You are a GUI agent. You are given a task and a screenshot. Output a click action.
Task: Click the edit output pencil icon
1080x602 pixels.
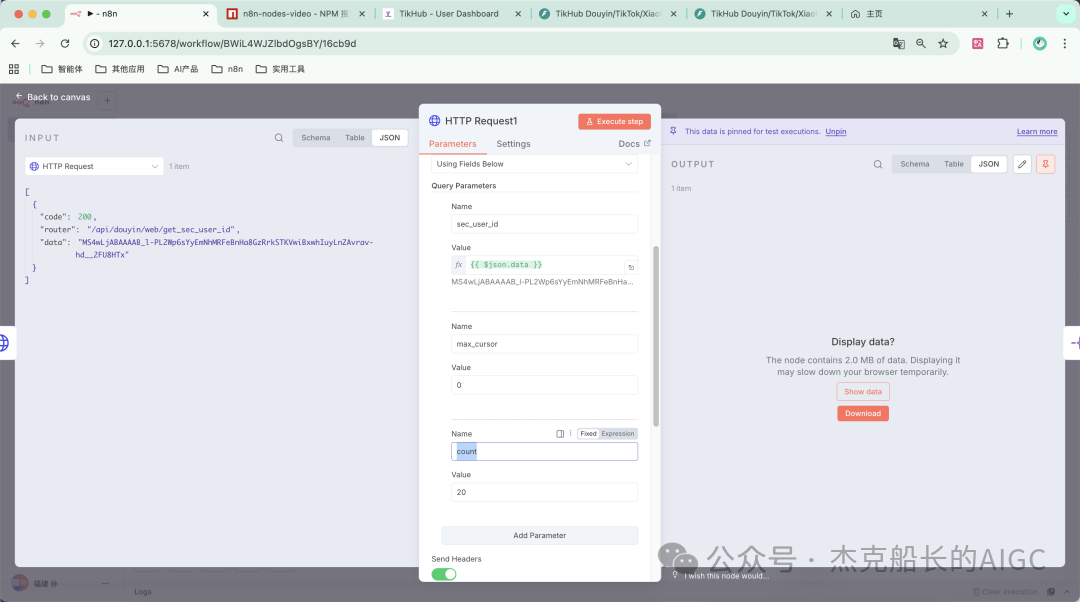pyautogui.click(x=1022, y=164)
